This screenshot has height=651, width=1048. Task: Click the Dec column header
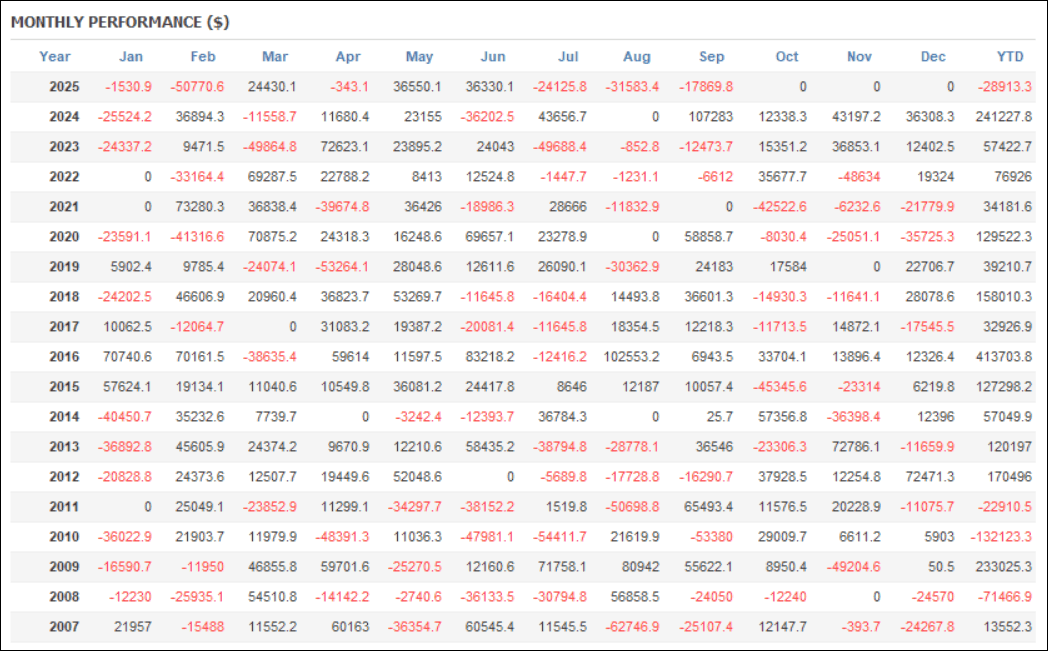(932, 57)
